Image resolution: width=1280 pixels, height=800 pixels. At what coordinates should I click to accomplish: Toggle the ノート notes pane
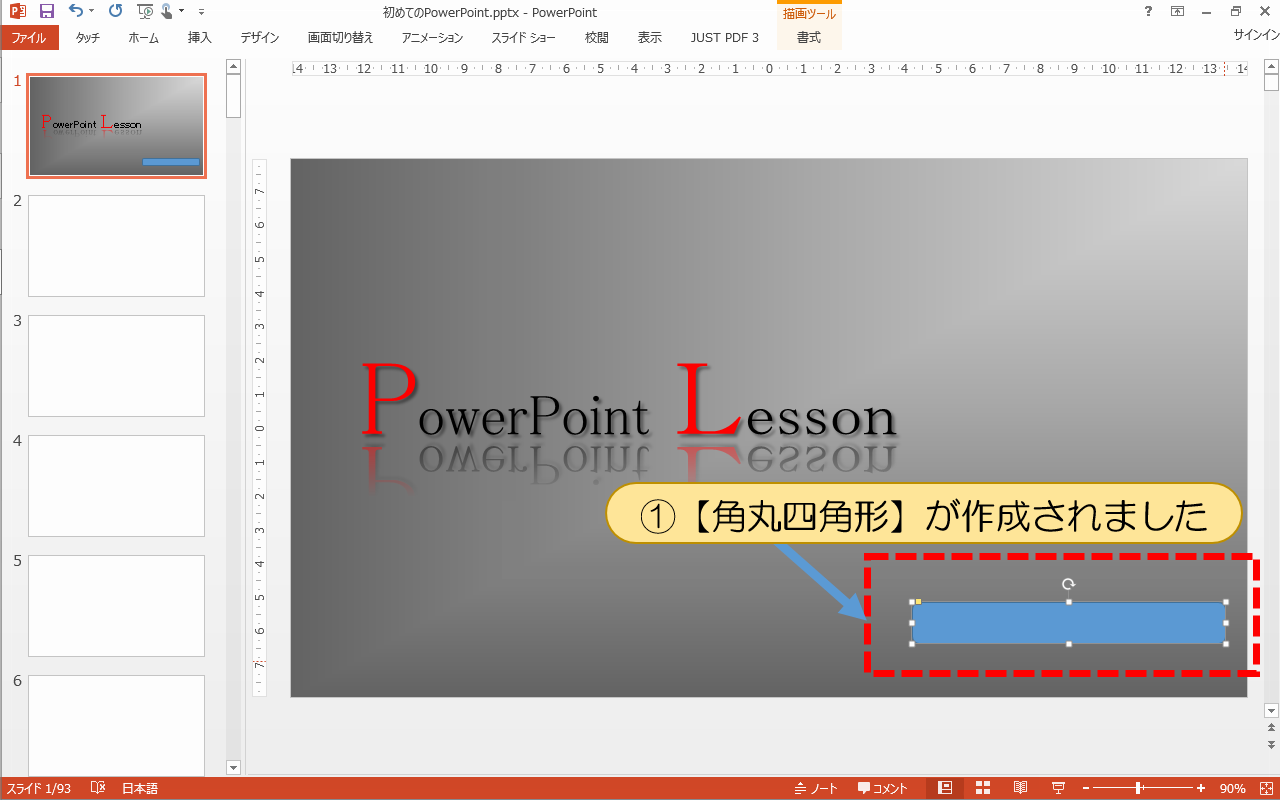pyautogui.click(x=817, y=788)
